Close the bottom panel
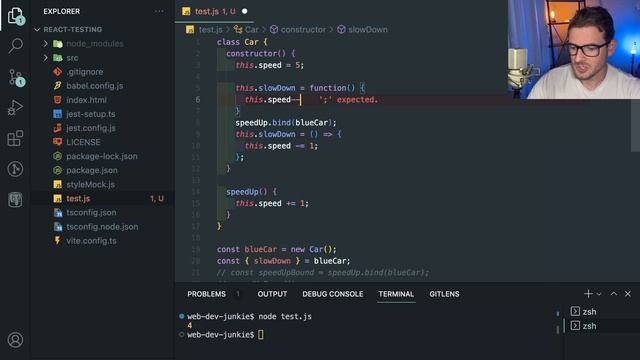 tap(628, 293)
